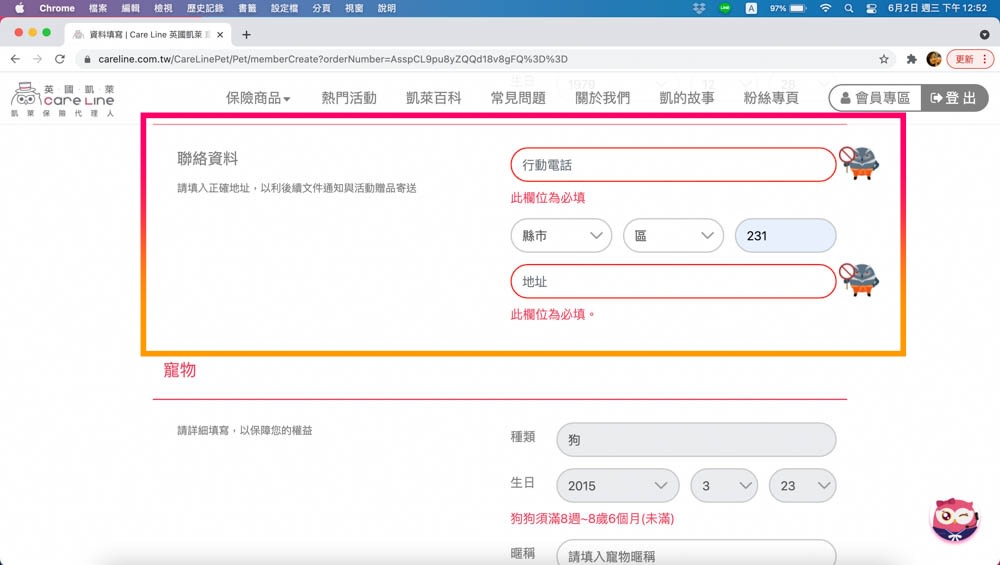Open 常見問題 navigation item
Viewport: 1000px width, 565px height.
pyautogui.click(x=518, y=98)
